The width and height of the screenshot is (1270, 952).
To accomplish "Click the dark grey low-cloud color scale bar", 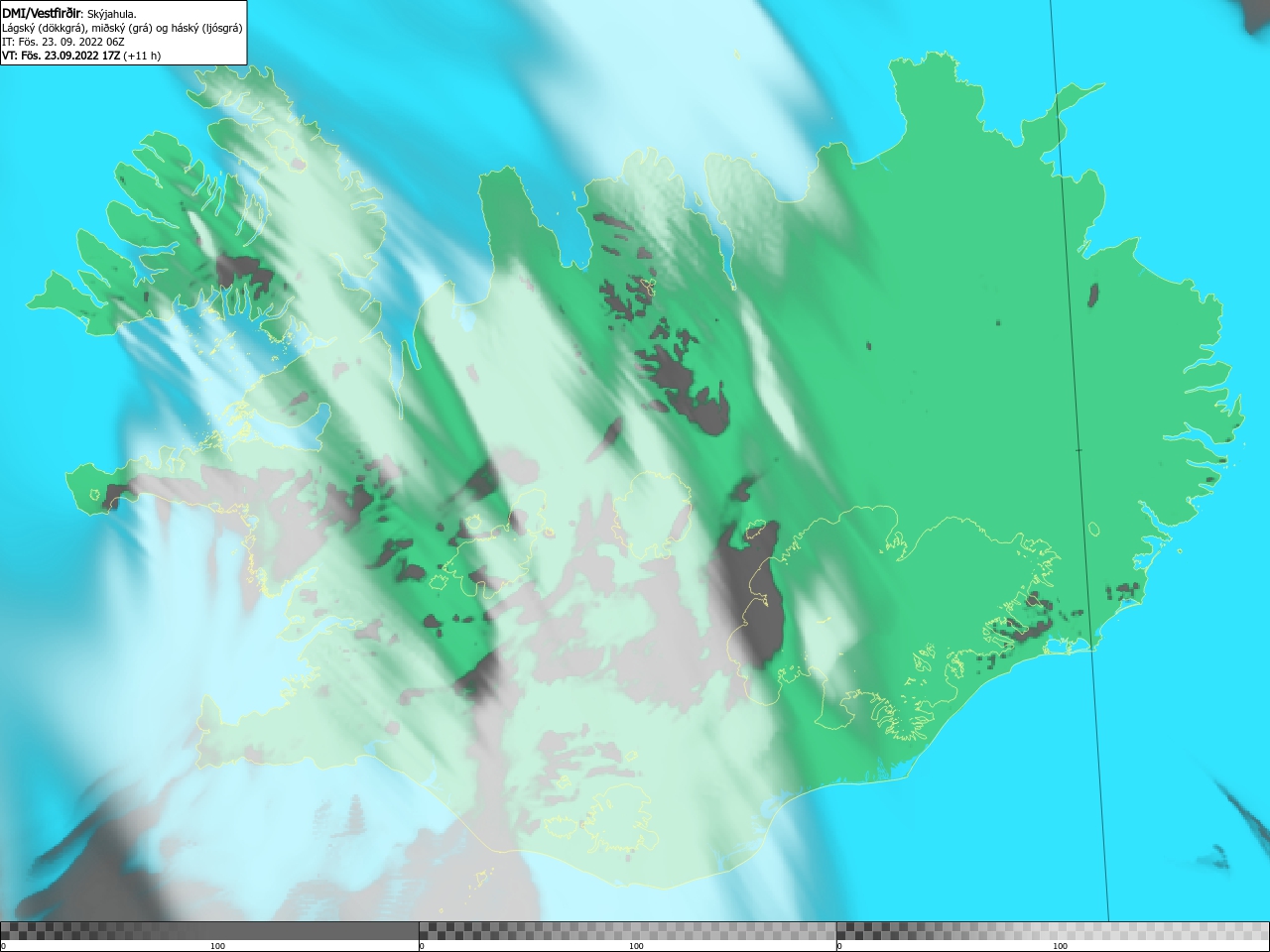I will [x=209, y=930].
